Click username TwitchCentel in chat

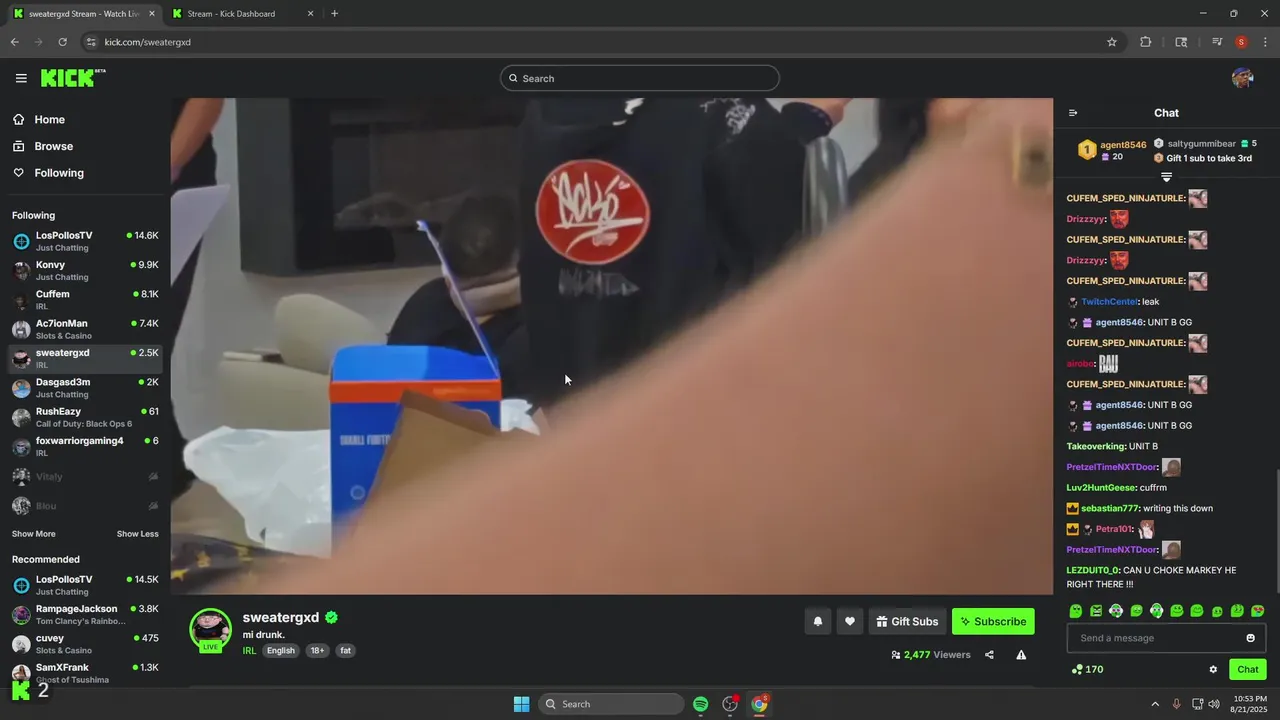point(1109,302)
